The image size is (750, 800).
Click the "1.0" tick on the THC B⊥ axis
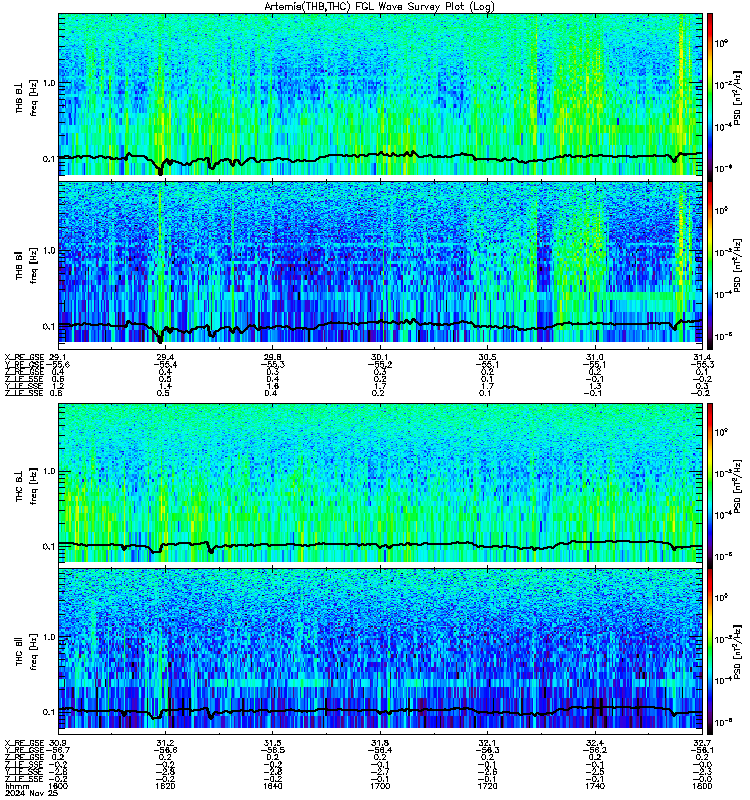tap(49, 471)
